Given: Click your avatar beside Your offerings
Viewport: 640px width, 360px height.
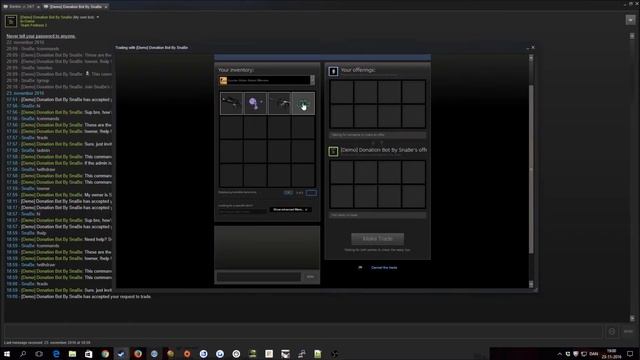Looking at the screenshot, I should [x=333, y=71].
